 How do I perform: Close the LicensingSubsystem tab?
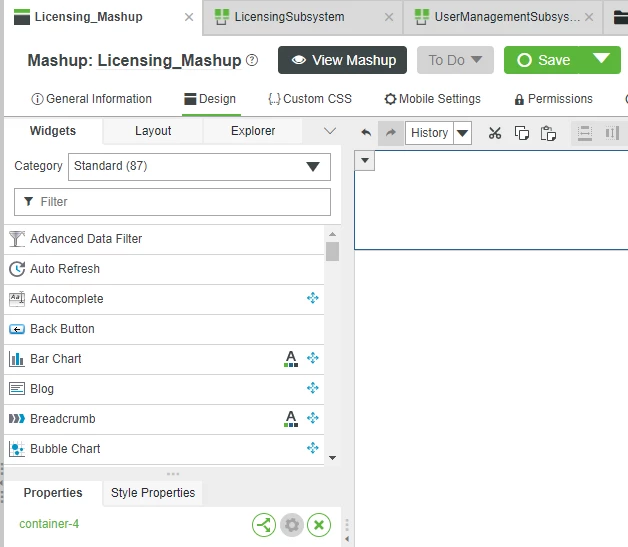(x=389, y=17)
